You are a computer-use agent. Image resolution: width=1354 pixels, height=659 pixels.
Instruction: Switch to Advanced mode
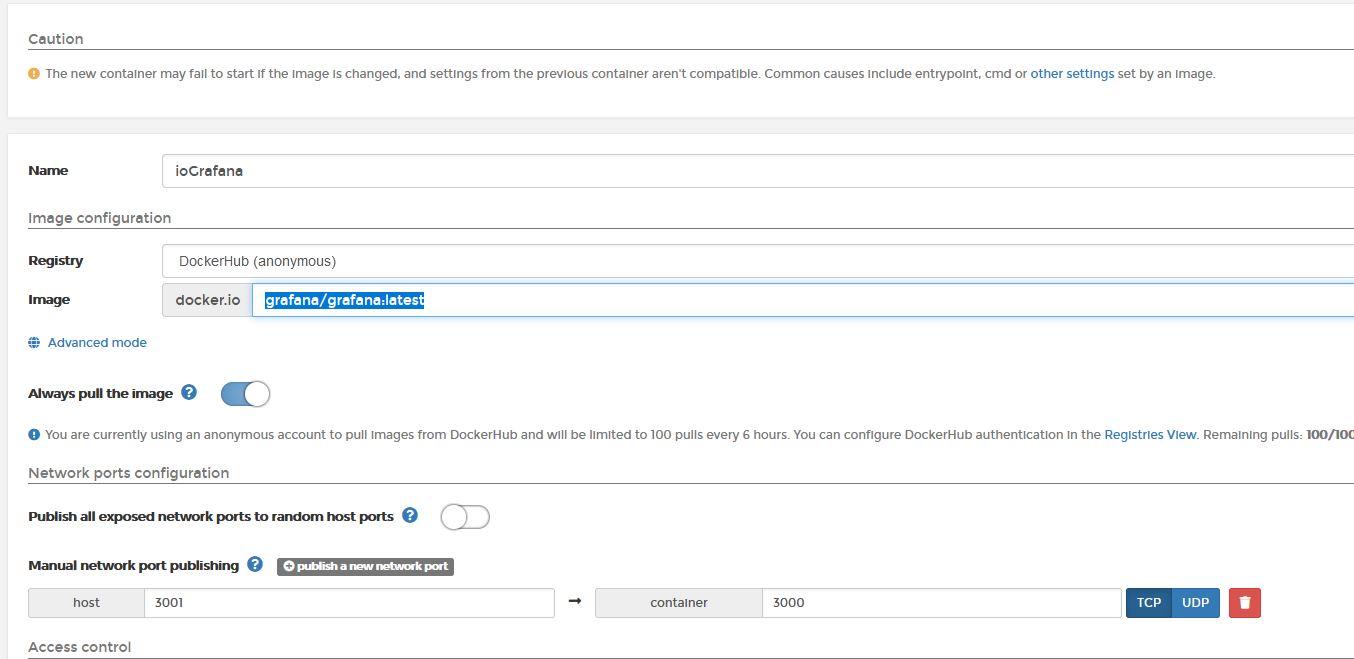tap(97, 343)
